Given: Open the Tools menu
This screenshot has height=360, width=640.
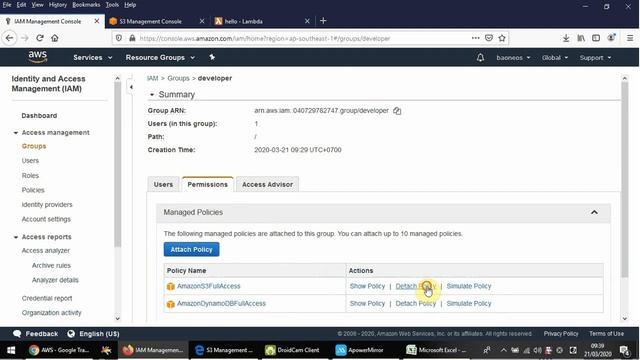Looking at the screenshot, I should coord(112,5).
